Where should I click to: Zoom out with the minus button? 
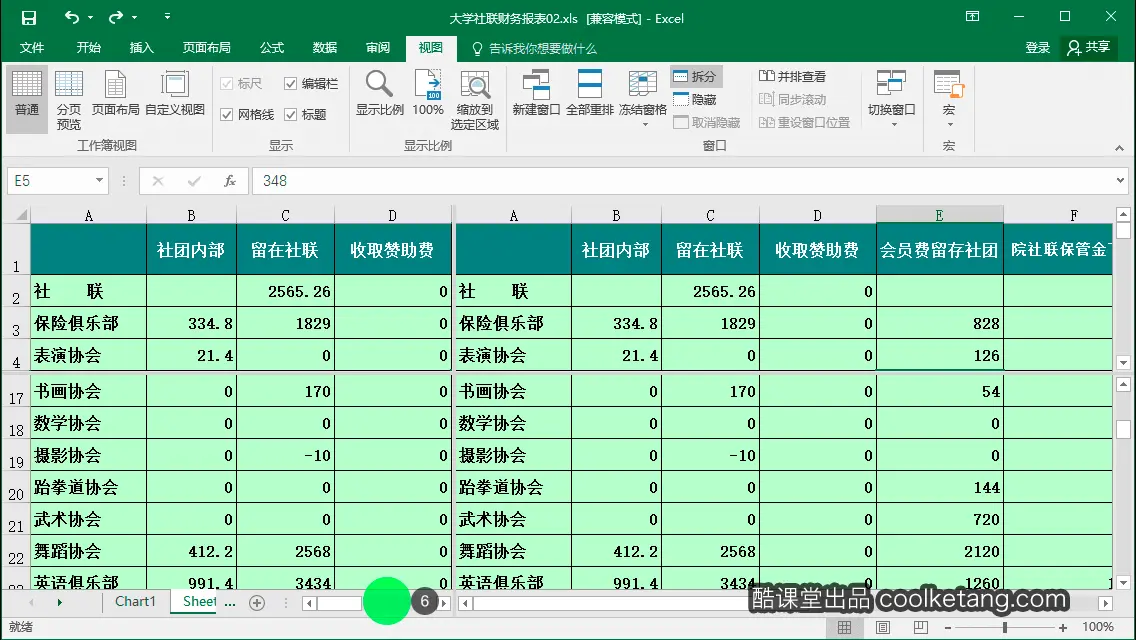pos(947,628)
